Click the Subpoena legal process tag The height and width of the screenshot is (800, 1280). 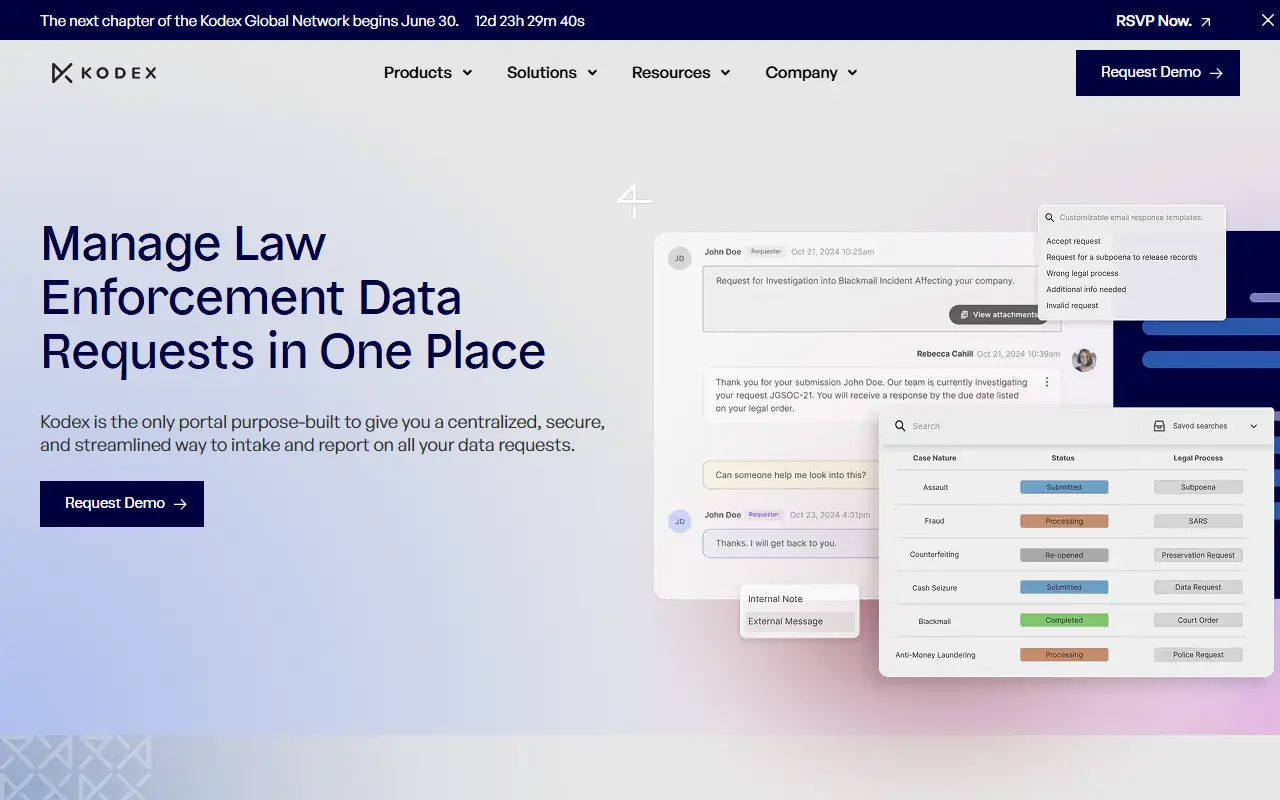[1198, 487]
